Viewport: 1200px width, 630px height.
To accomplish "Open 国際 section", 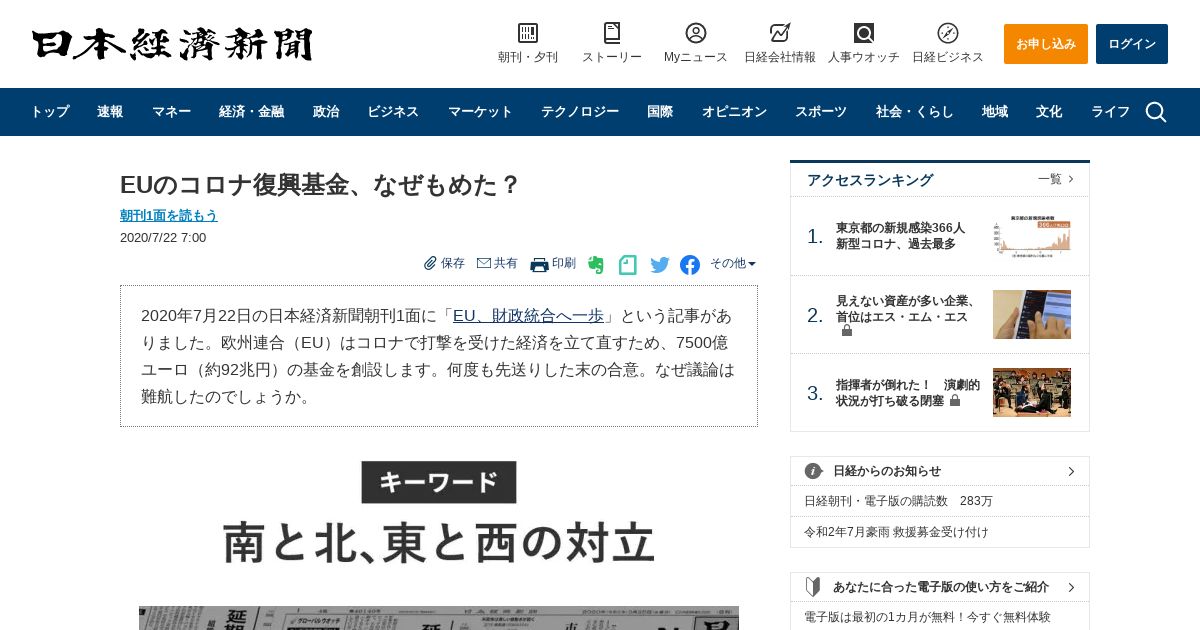I will [x=660, y=112].
